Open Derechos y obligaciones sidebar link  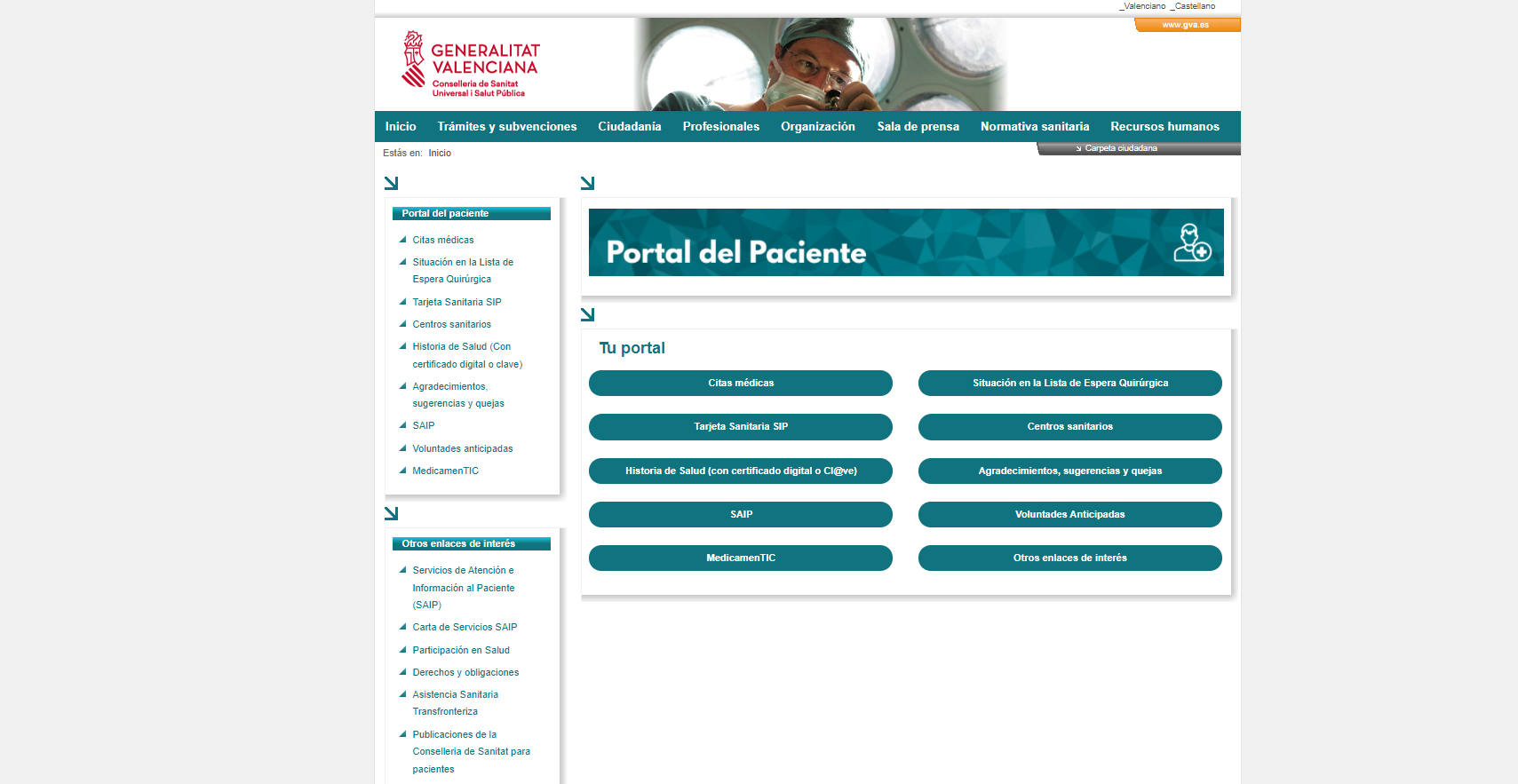(x=465, y=673)
